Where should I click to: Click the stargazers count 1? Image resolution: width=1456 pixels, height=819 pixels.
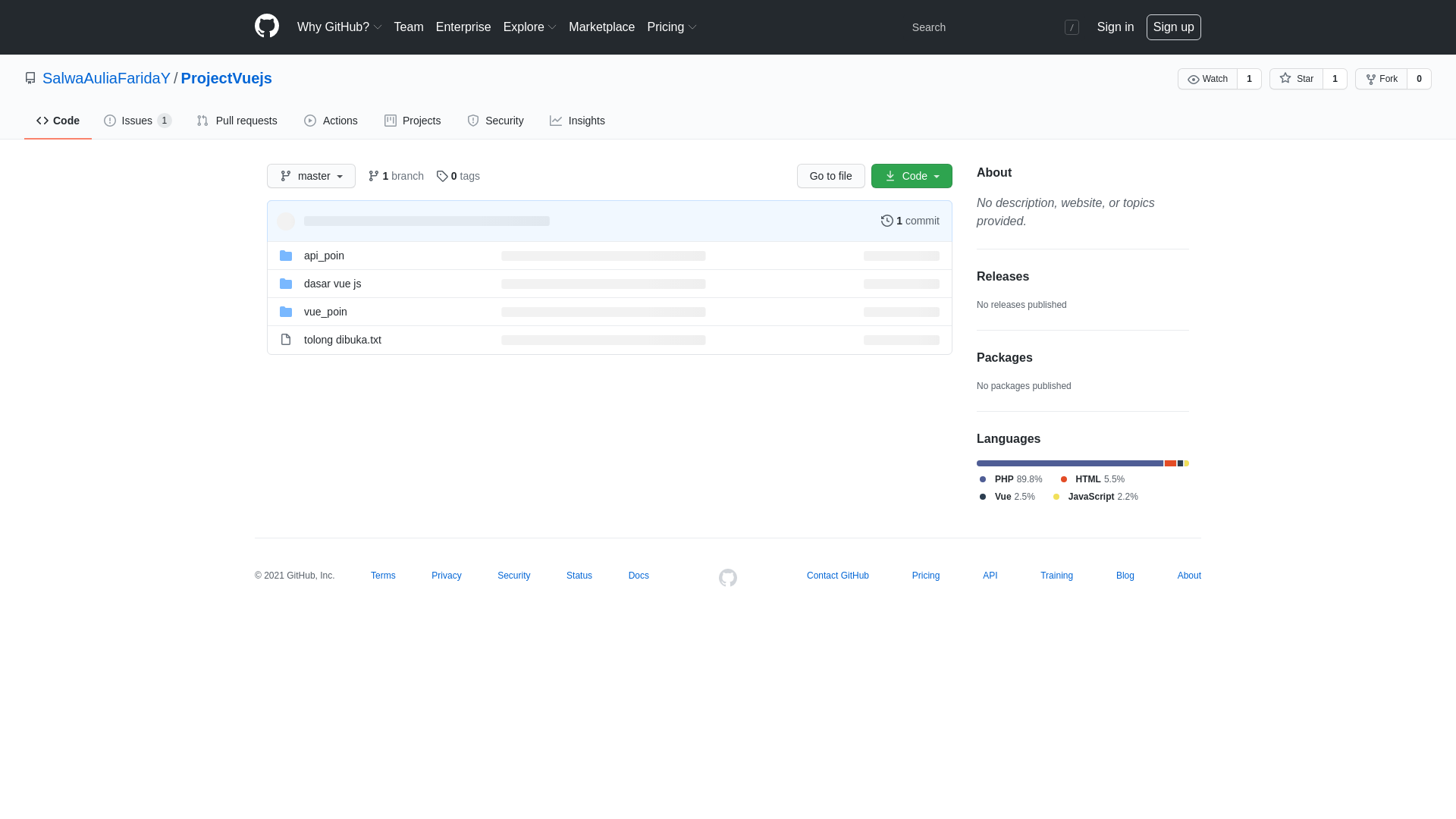pos(1335,79)
